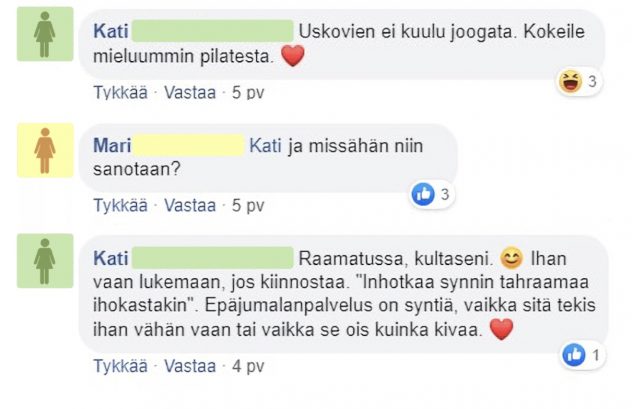Click the "4 pv" timestamp of last comment
This screenshot has width=632, height=409.
tap(248, 366)
